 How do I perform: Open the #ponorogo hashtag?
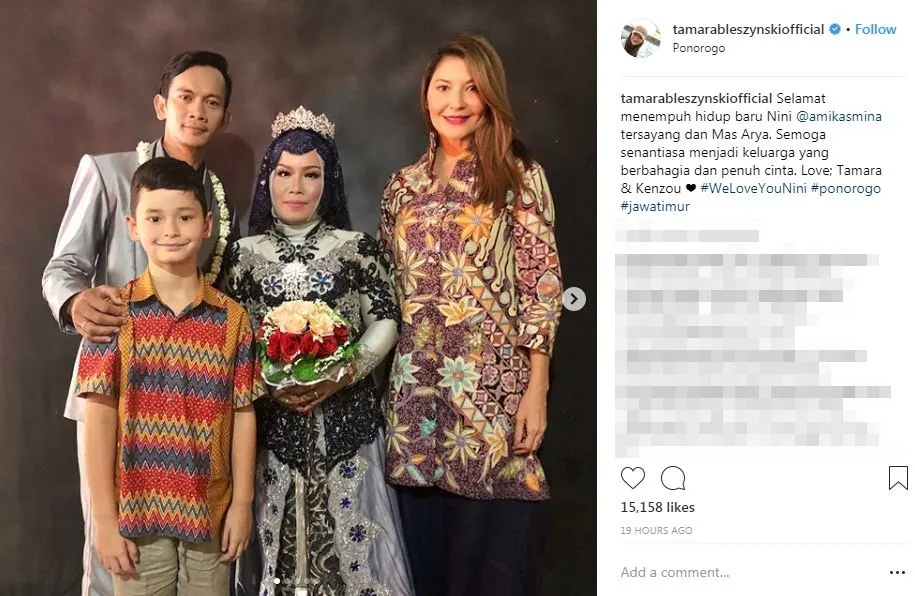(x=846, y=189)
